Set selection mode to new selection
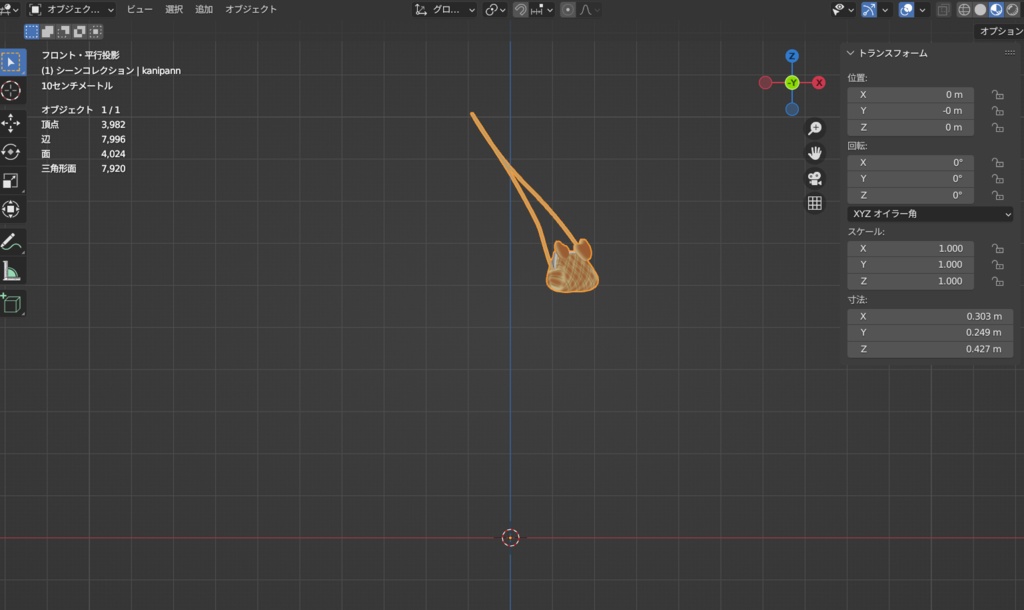This screenshot has height=610, width=1024. pos(31,31)
